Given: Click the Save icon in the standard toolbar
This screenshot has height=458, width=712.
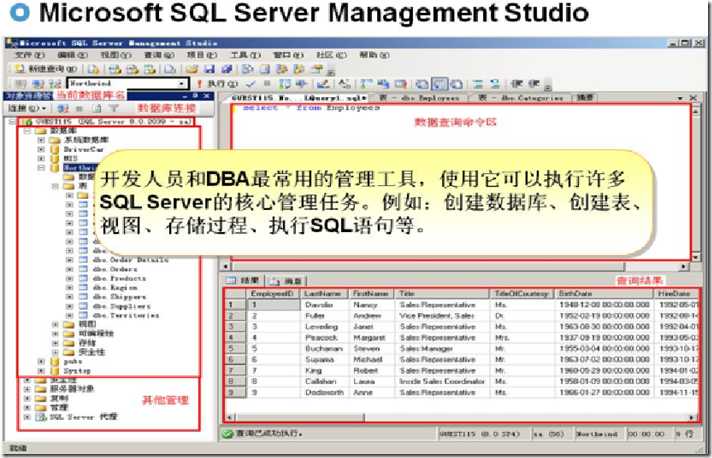Looking at the screenshot, I should [209, 69].
